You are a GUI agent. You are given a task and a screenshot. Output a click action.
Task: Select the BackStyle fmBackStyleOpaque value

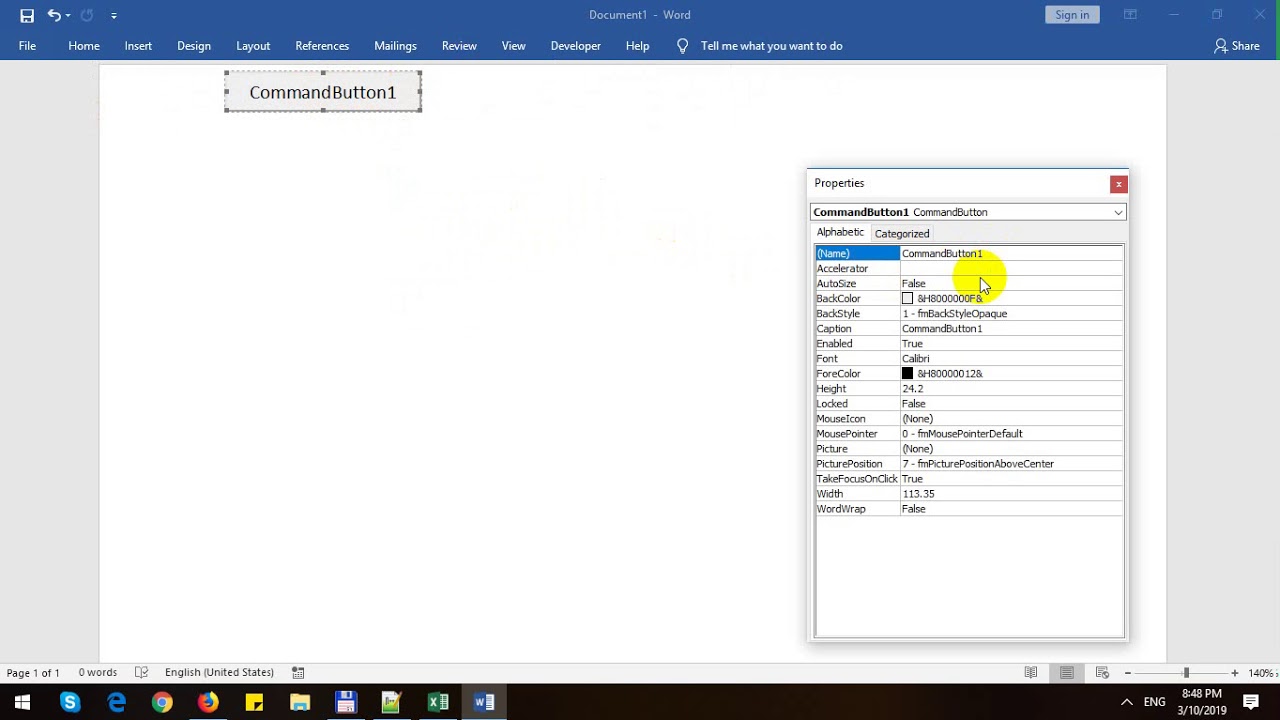coord(955,314)
